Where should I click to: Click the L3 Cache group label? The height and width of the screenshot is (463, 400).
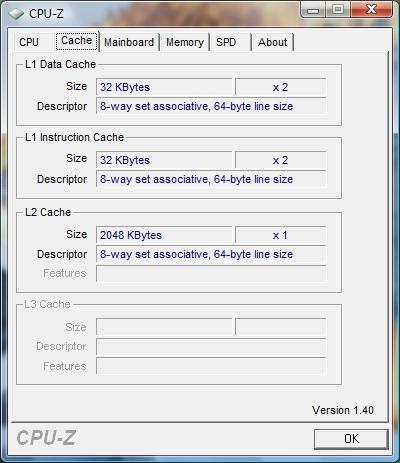pyautogui.click(x=47, y=304)
